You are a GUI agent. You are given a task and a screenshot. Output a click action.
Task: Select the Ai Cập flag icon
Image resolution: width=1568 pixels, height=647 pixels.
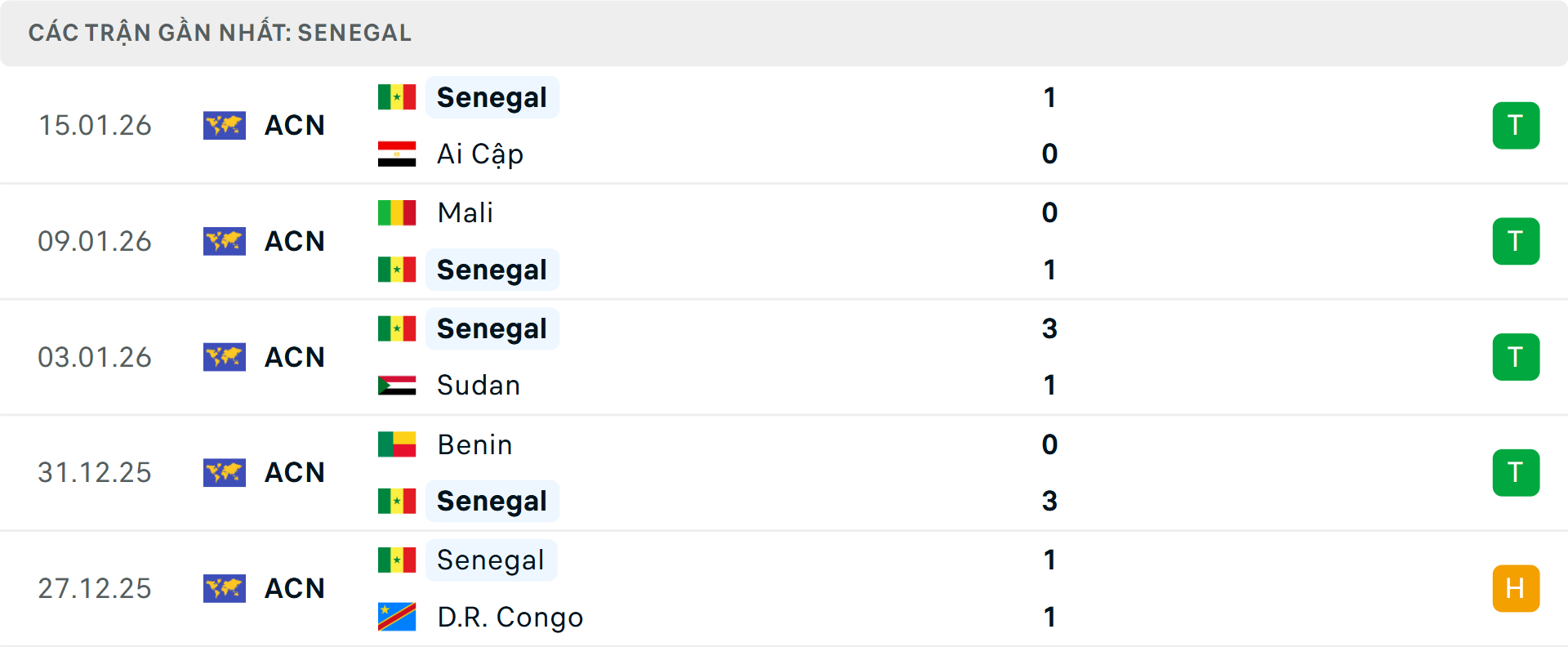coord(395,154)
